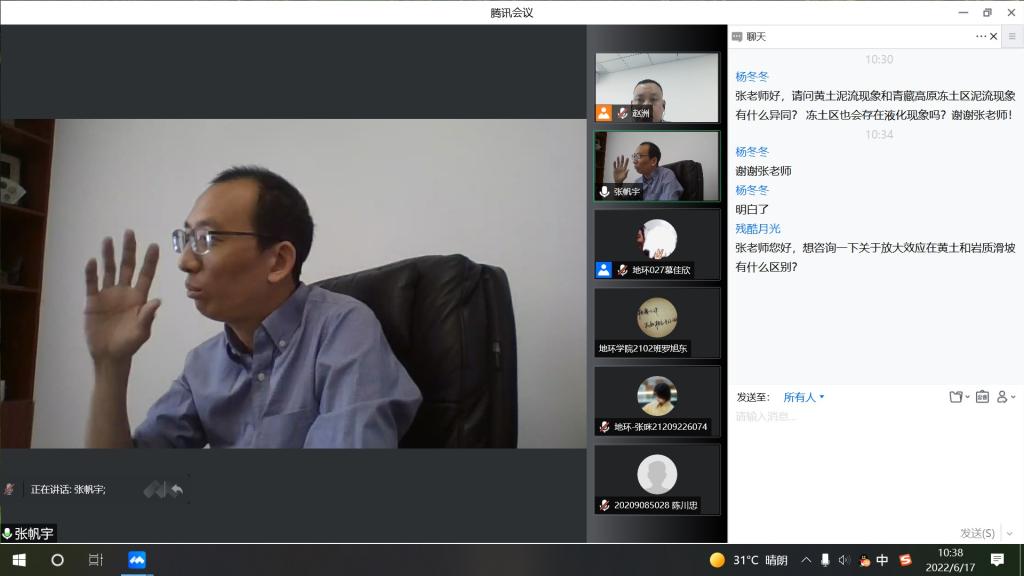Open the side panel list icon
Image resolution: width=1024 pixels, height=576 pixels.
click(x=1012, y=36)
